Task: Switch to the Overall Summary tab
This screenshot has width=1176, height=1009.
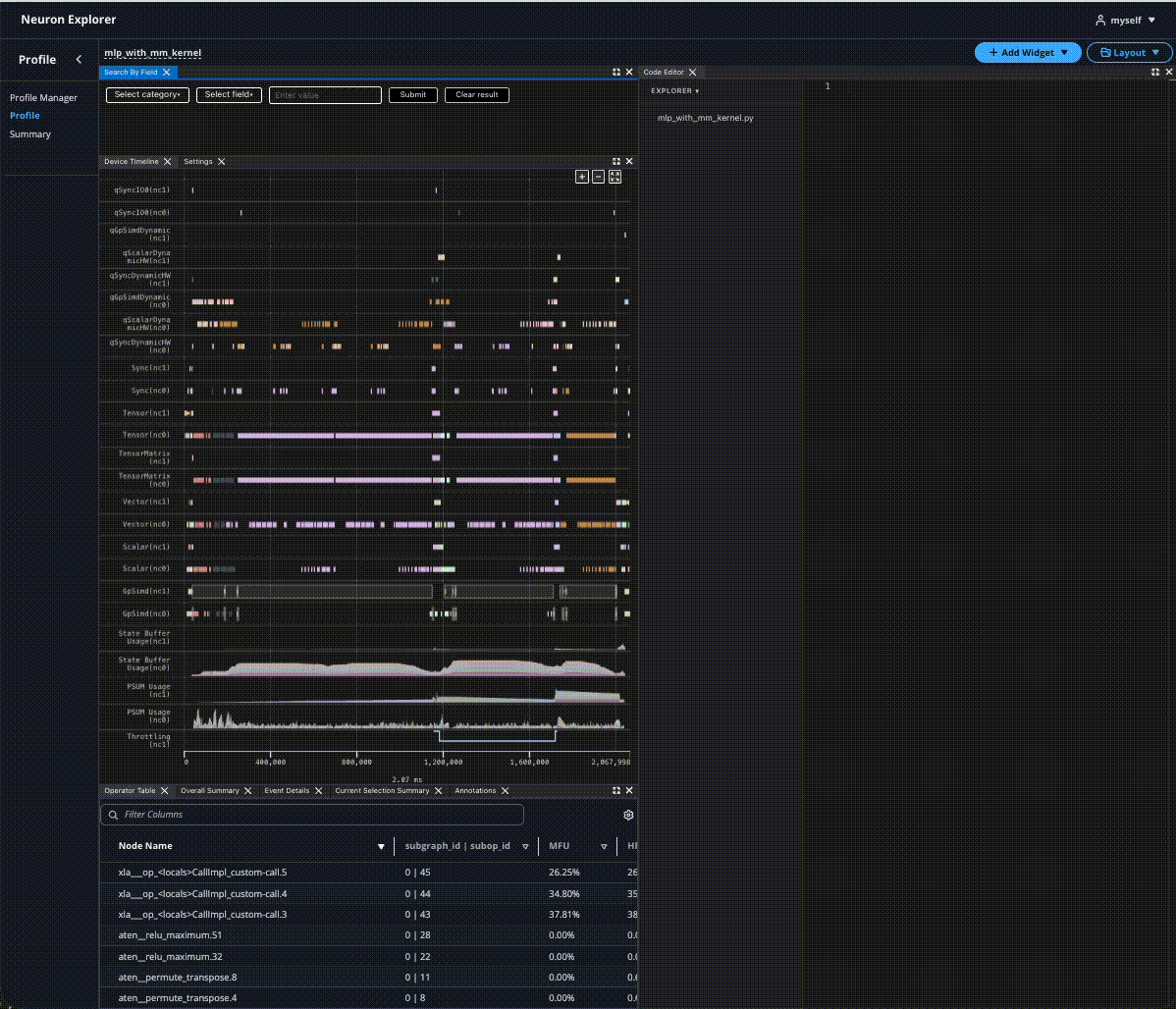Action: point(209,791)
